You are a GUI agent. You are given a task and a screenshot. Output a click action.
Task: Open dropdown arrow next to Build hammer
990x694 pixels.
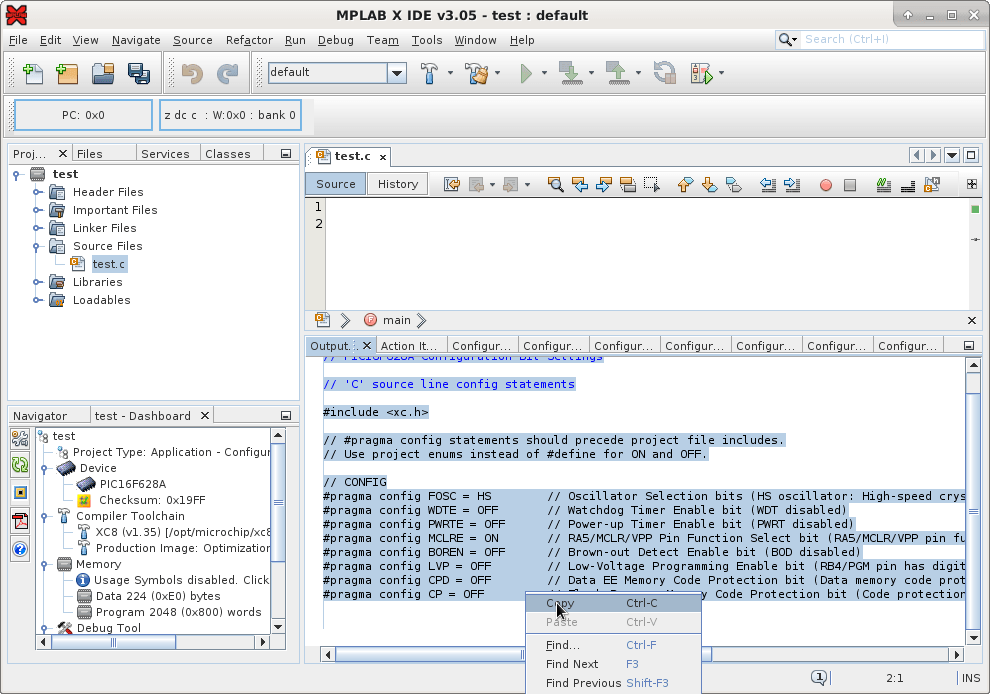[x=450, y=73]
